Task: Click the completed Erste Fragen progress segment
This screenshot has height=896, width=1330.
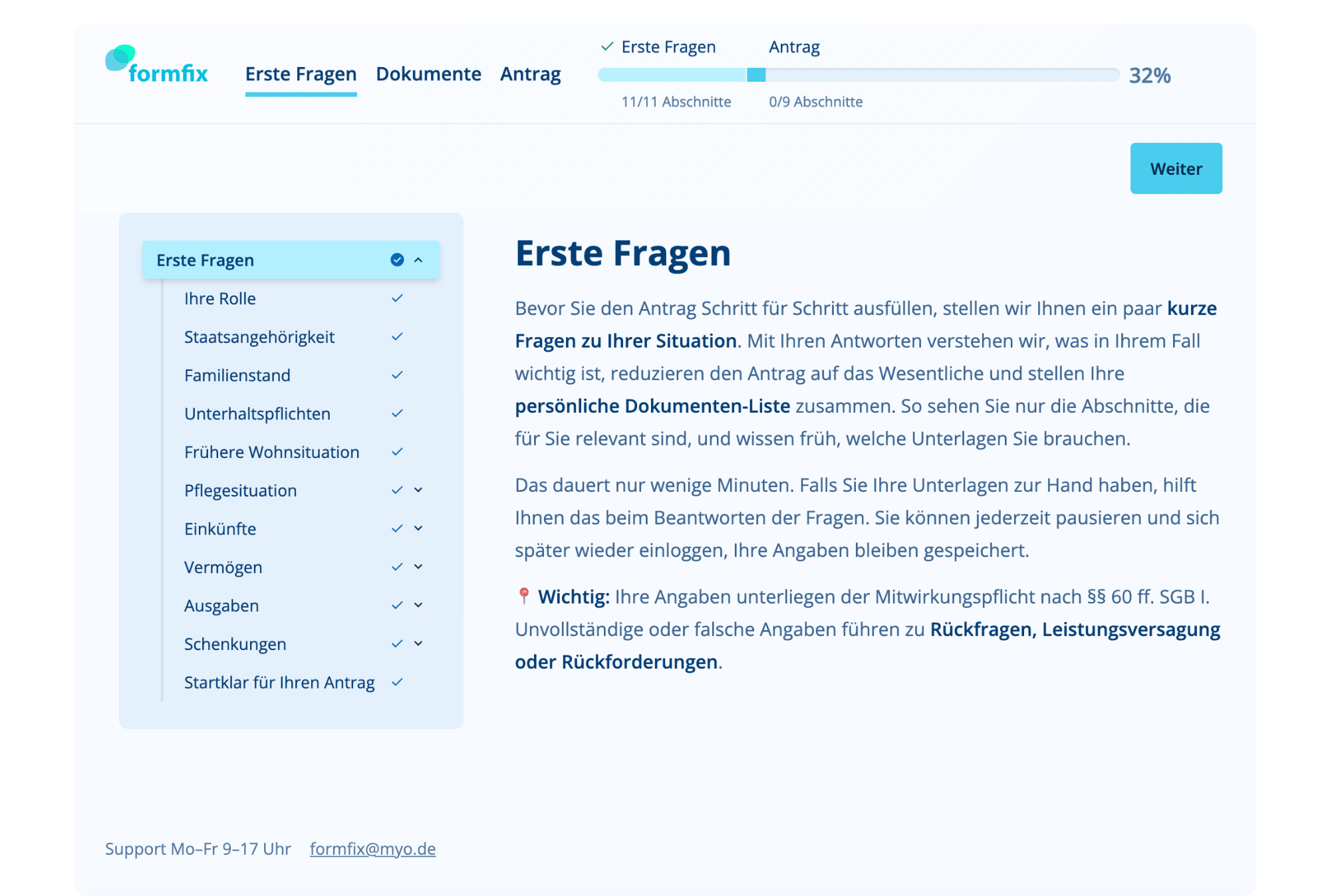Action: [672, 75]
